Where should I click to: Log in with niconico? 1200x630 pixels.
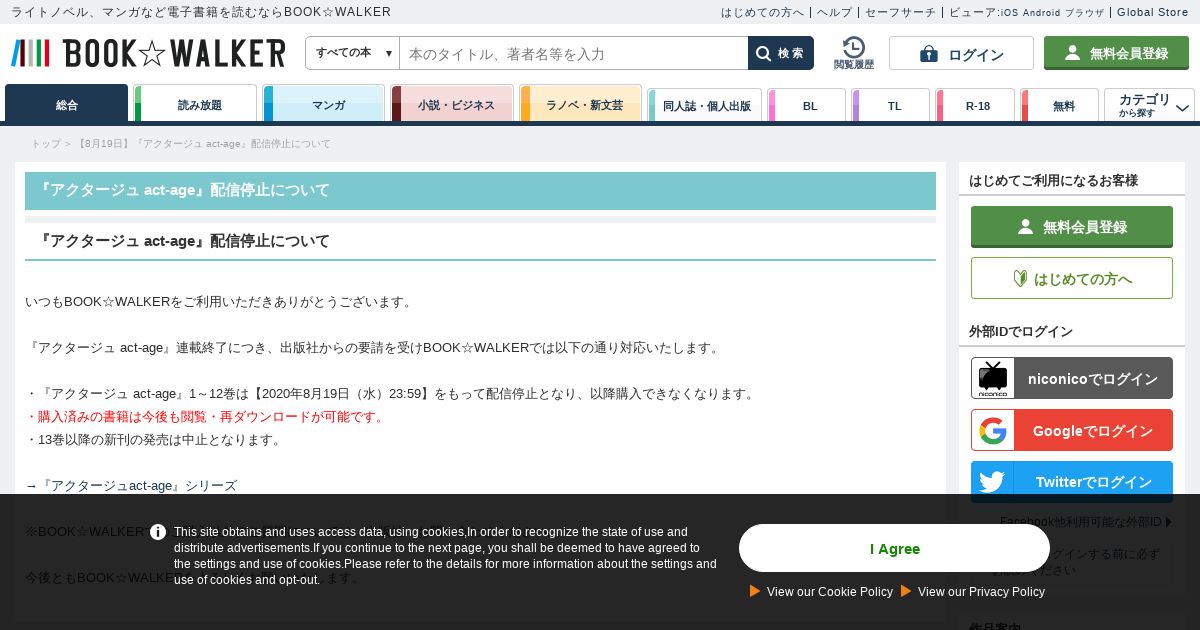pyautogui.click(x=1072, y=378)
